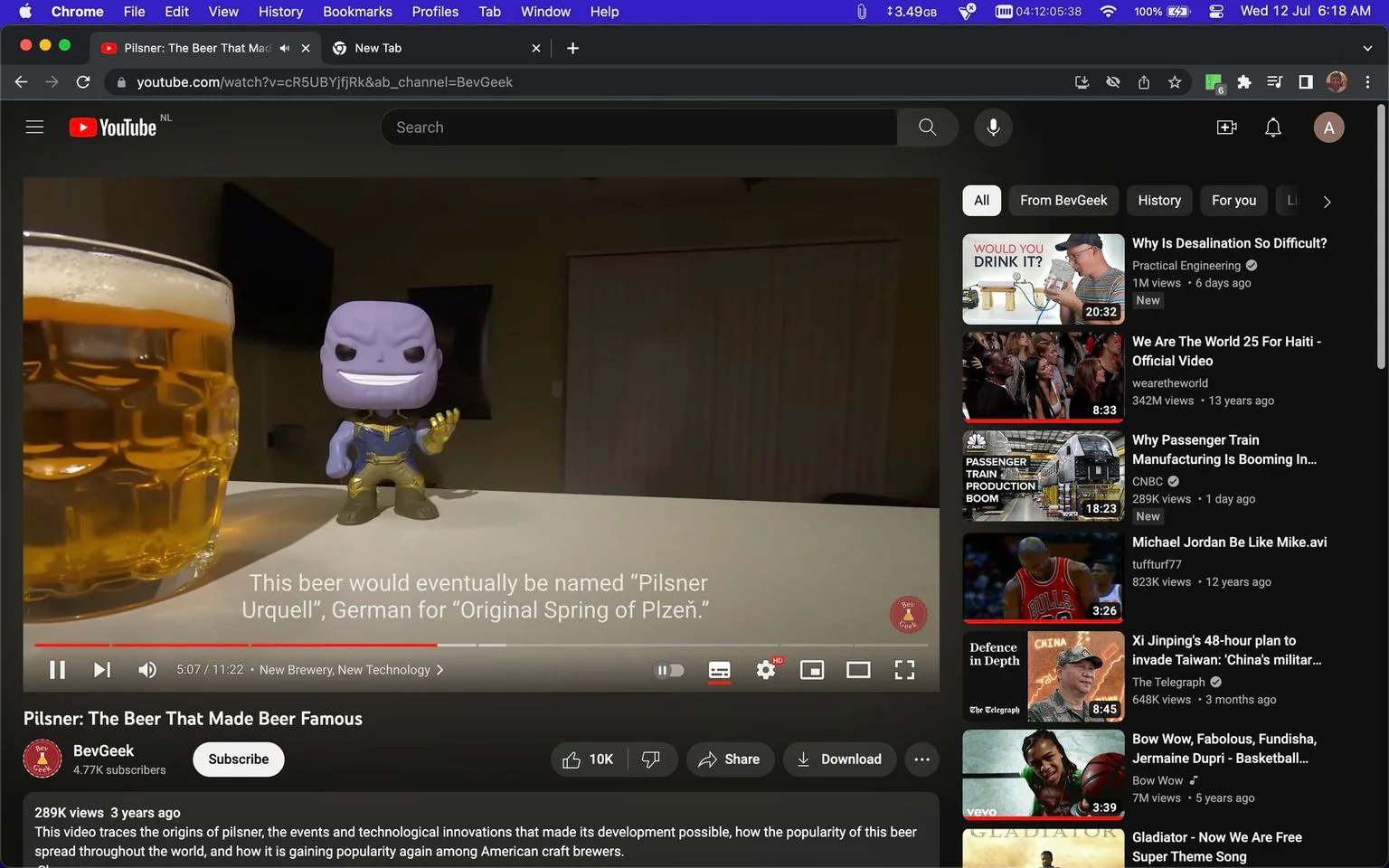
Task: Select From BevGeek filter chip
Action: coord(1063,201)
